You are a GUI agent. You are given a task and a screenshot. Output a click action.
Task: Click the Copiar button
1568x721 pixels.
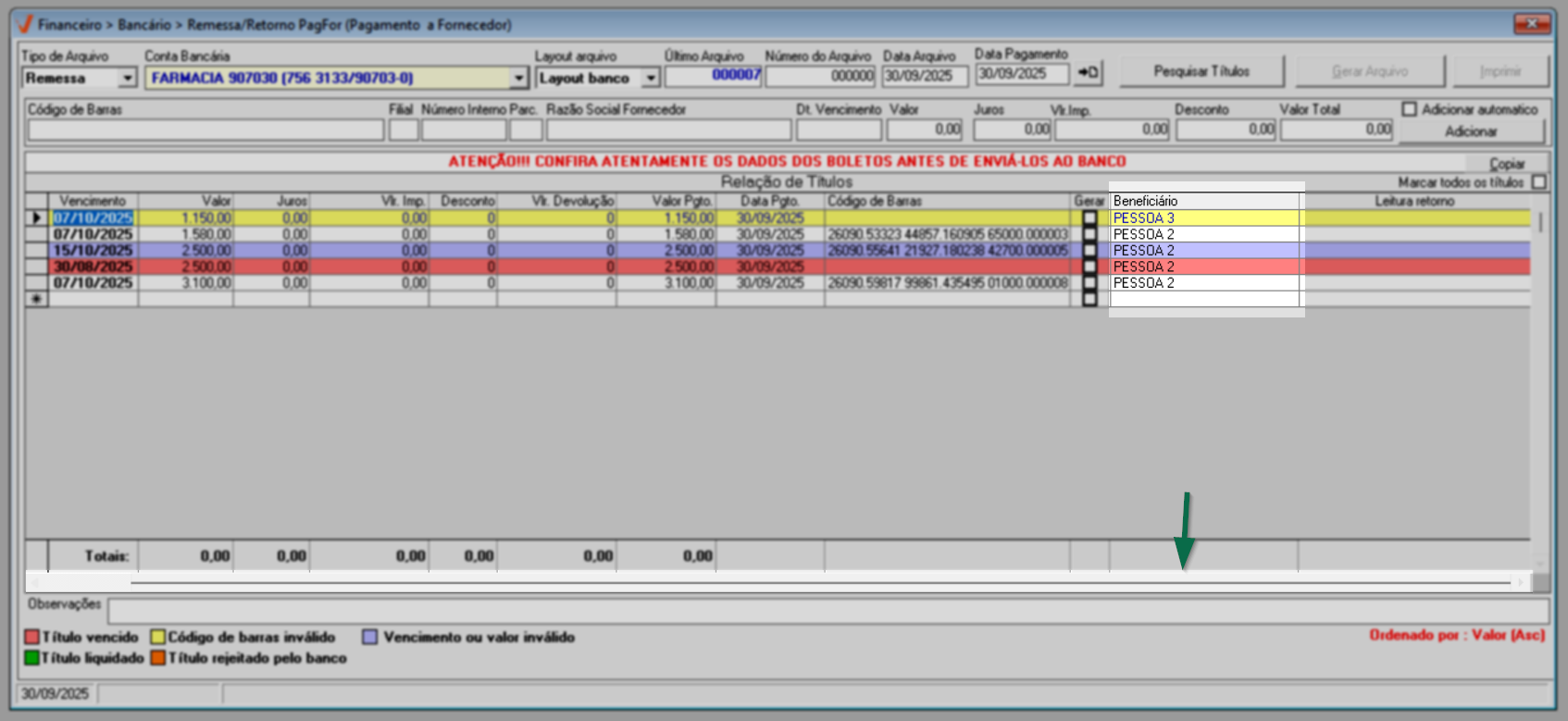pos(1506,163)
